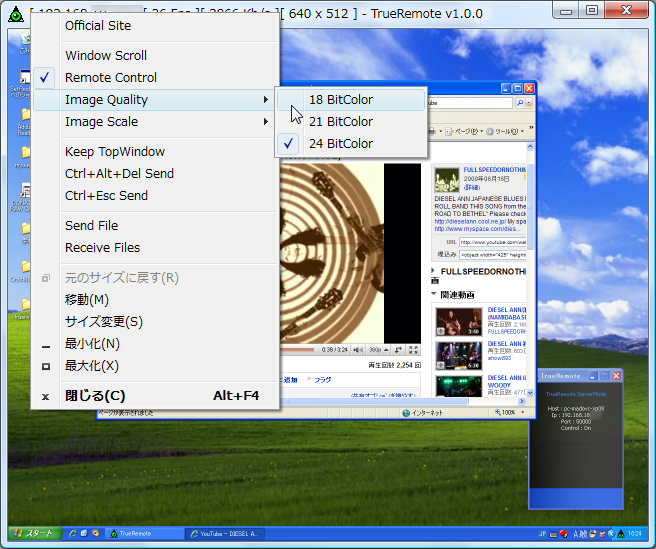
Task: Click the Show Desktop quick launch icon
Action: click(84, 534)
